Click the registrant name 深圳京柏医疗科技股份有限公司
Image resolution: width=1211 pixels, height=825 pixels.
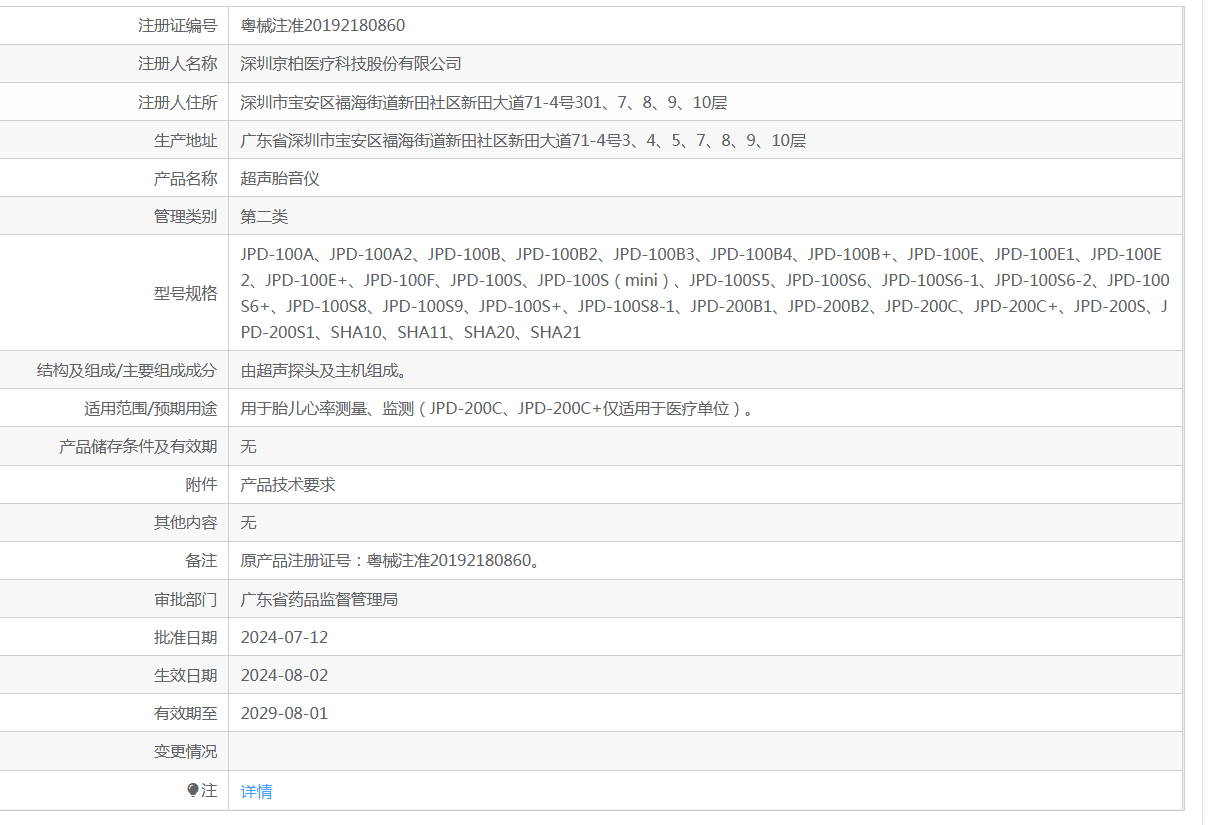(351, 64)
